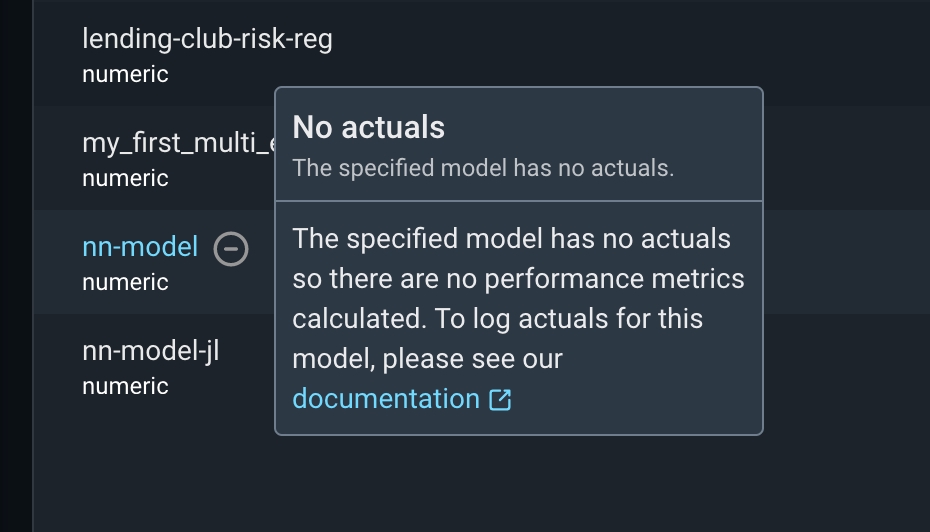Click the divider line inside the tooltip
The height and width of the screenshot is (532, 930).
click(x=518, y=201)
